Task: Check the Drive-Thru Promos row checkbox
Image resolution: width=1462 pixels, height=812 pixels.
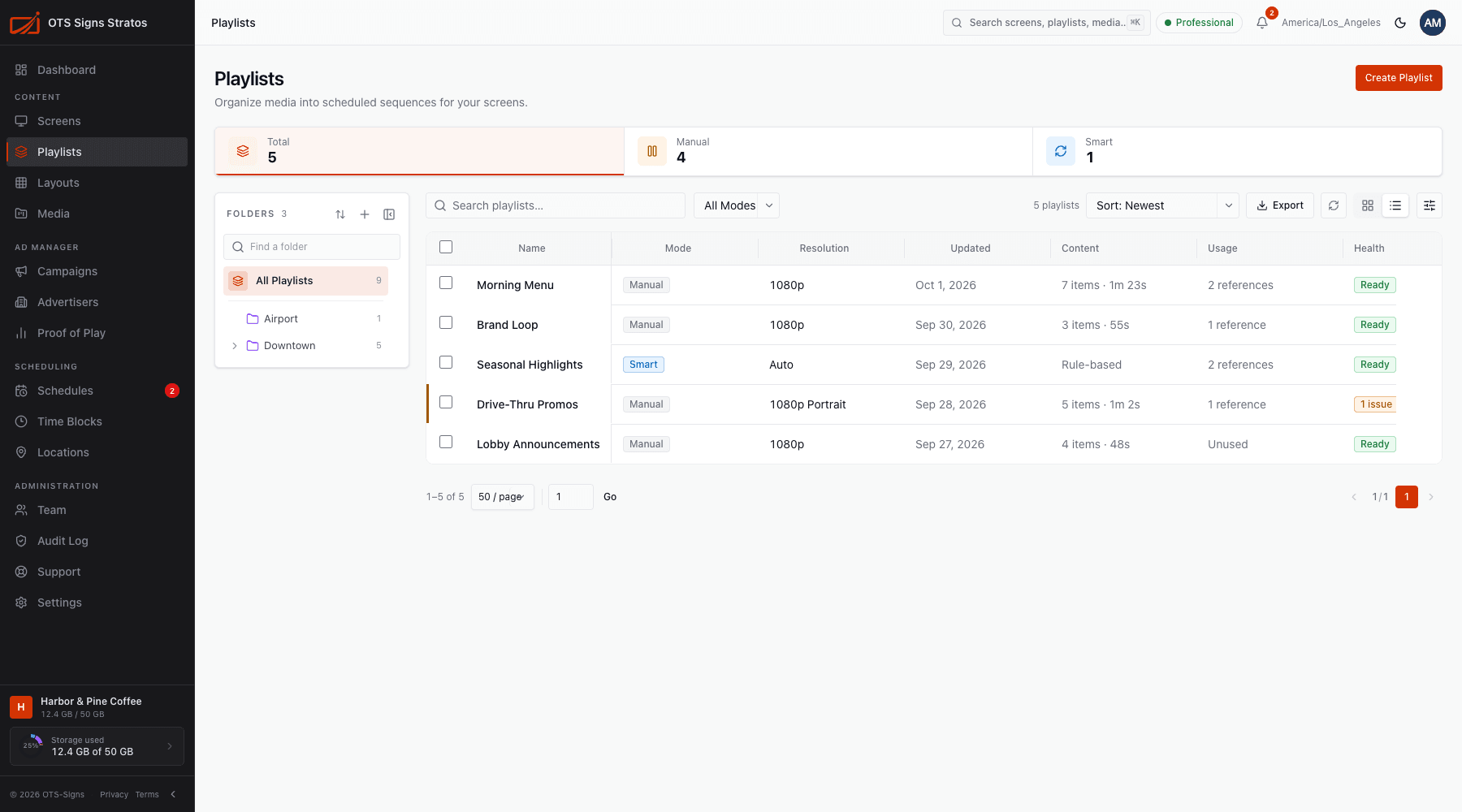Action: click(x=446, y=402)
